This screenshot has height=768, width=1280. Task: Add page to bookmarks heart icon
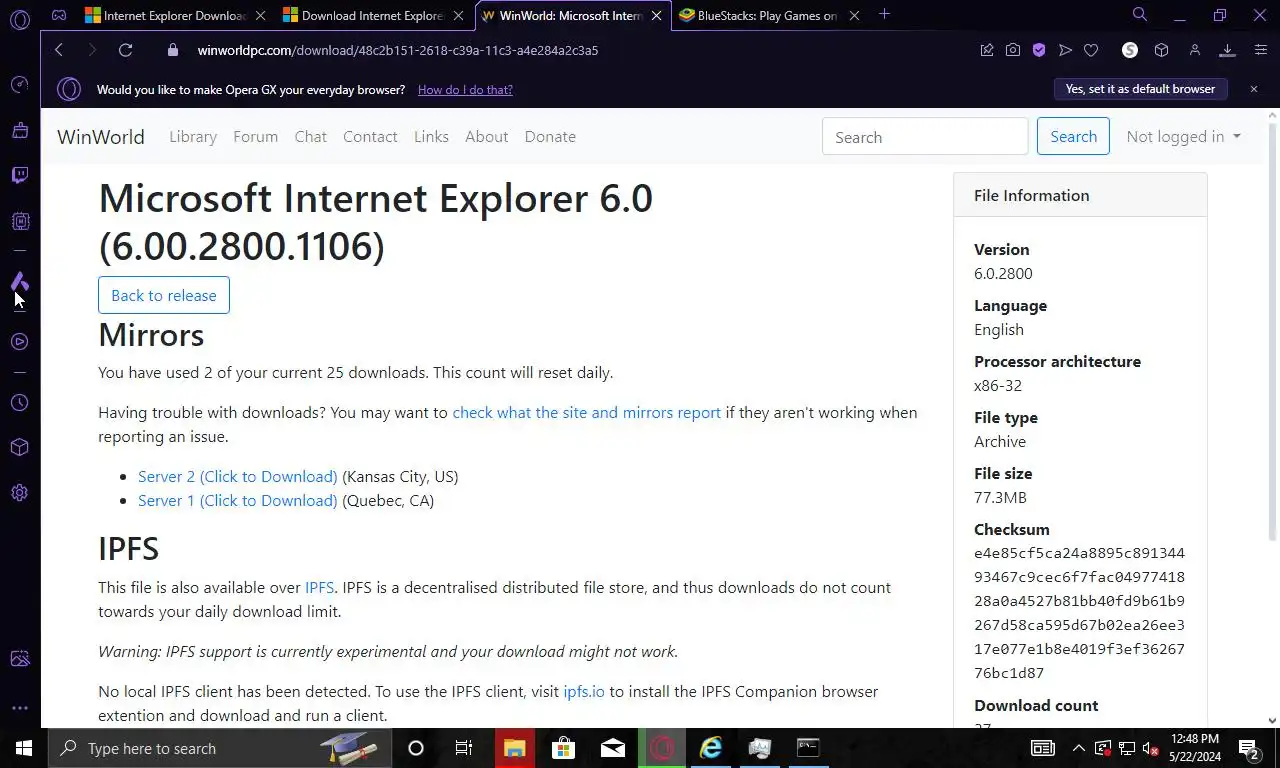point(1091,50)
